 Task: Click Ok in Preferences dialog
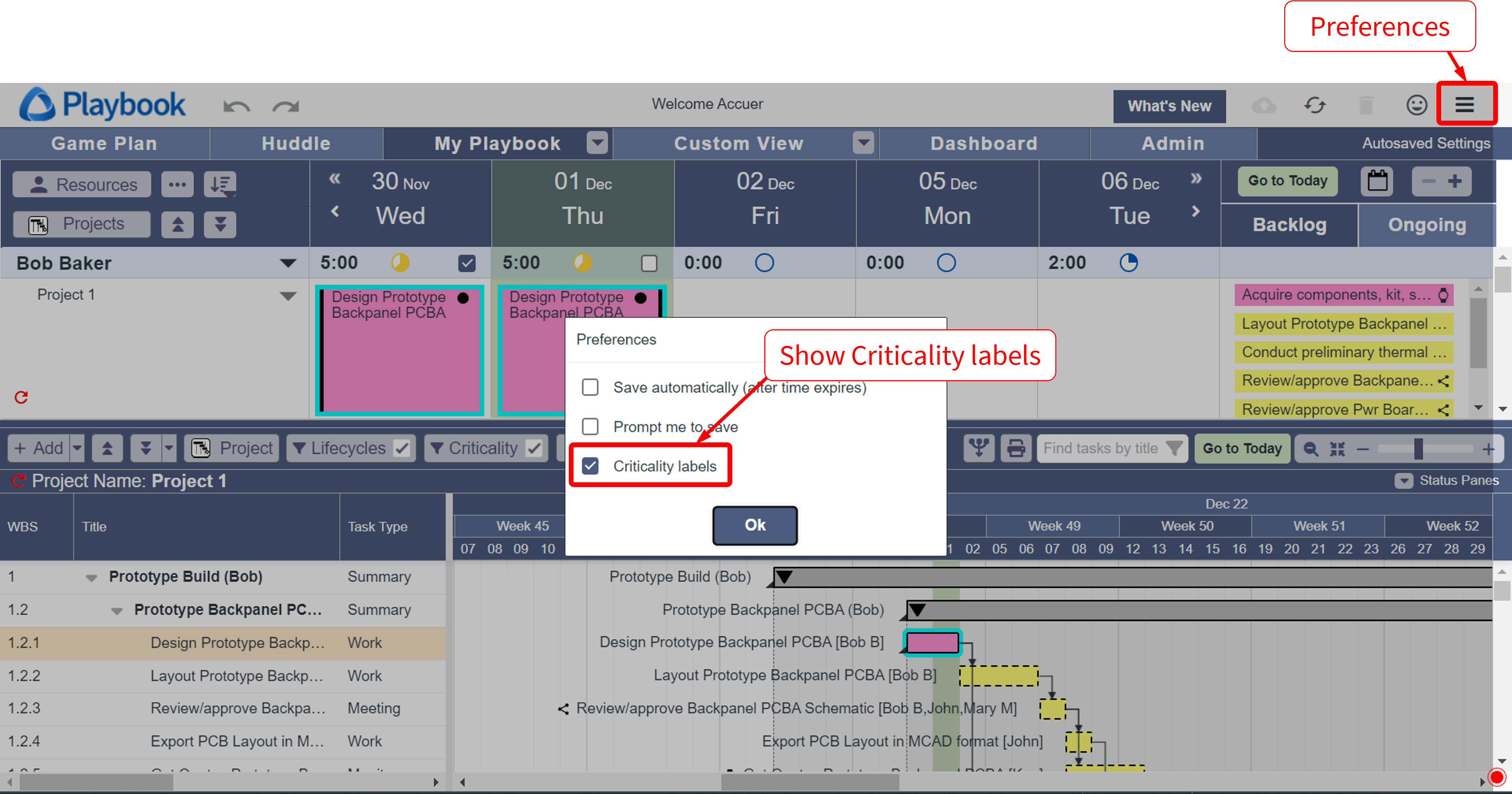click(755, 525)
